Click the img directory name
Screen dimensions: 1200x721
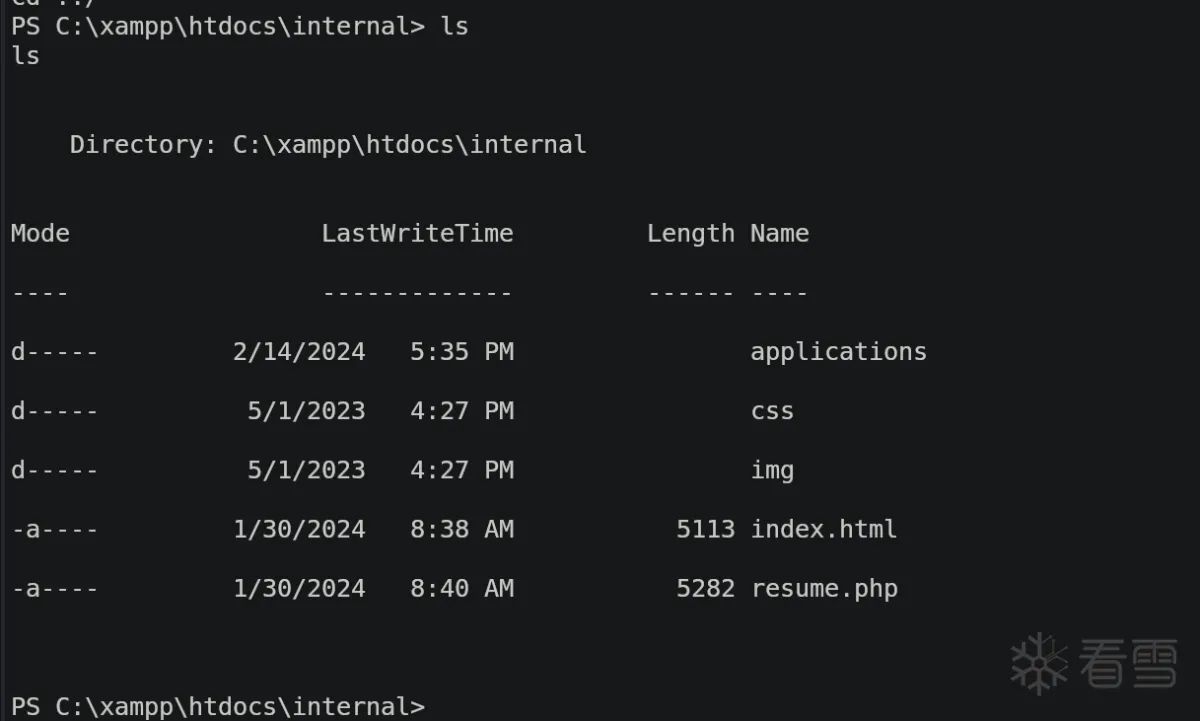pos(772,470)
